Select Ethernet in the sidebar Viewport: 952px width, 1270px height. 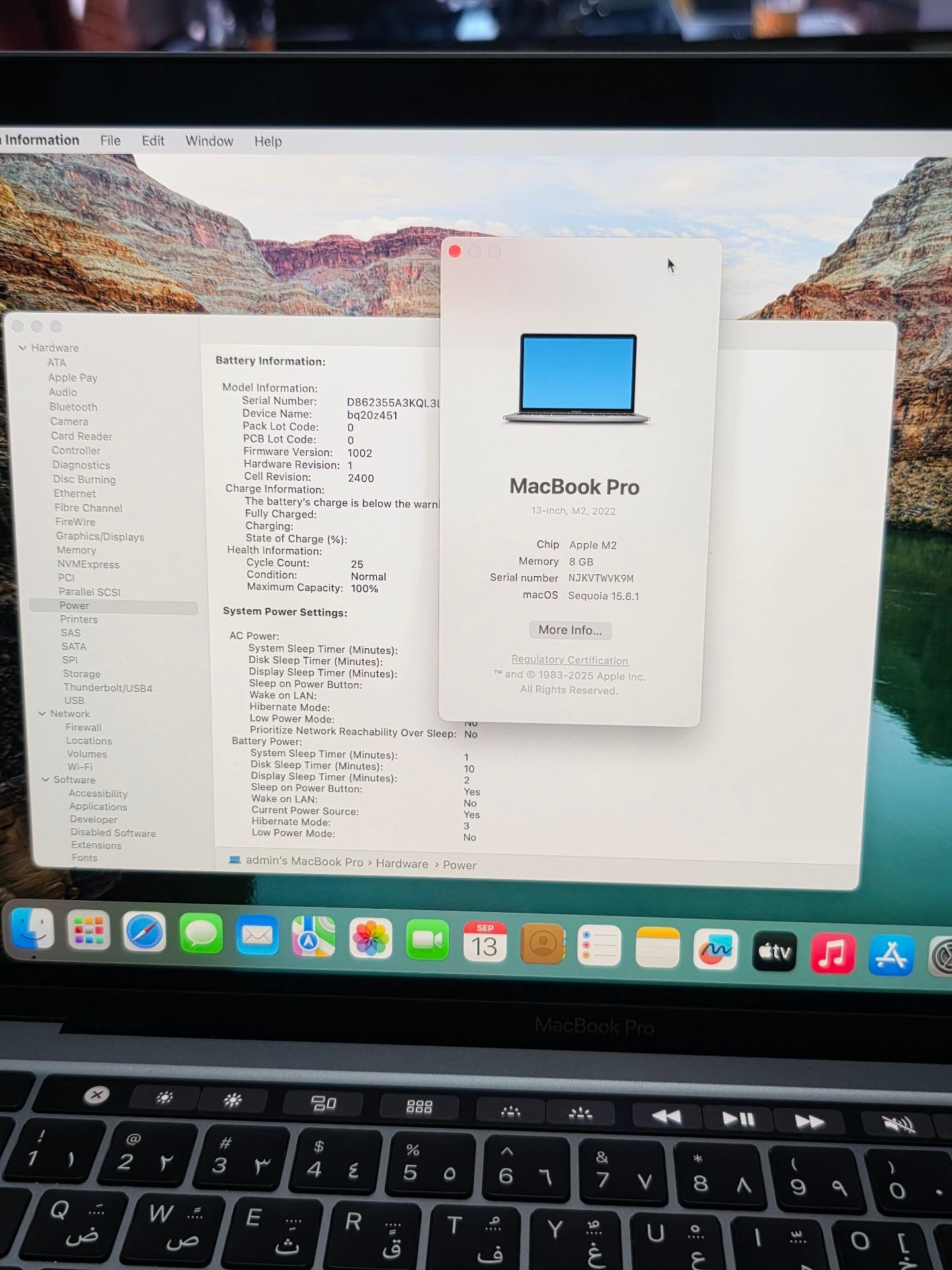click(x=75, y=493)
